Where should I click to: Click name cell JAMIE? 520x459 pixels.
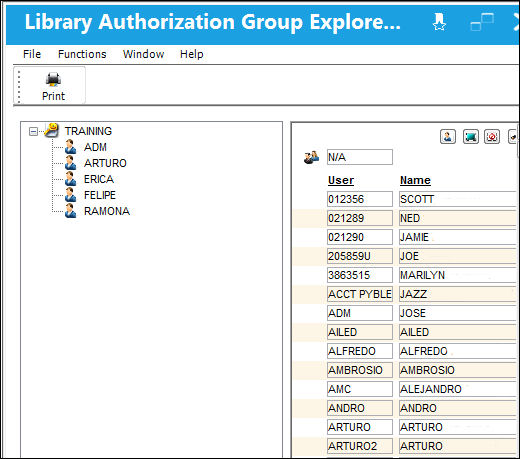(x=458, y=237)
